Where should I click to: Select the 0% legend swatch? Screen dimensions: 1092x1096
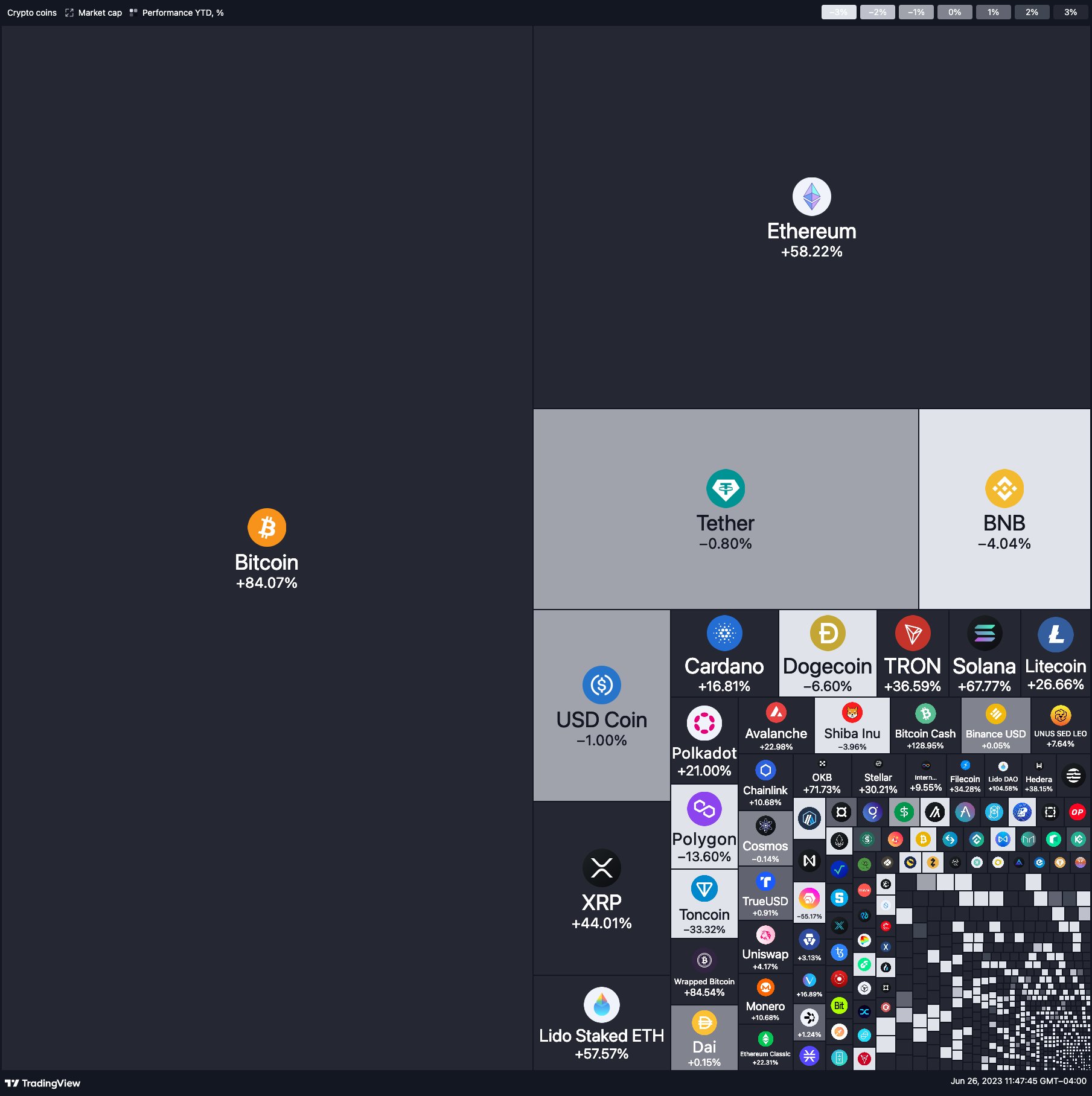pyautogui.click(x=954, y=12)
